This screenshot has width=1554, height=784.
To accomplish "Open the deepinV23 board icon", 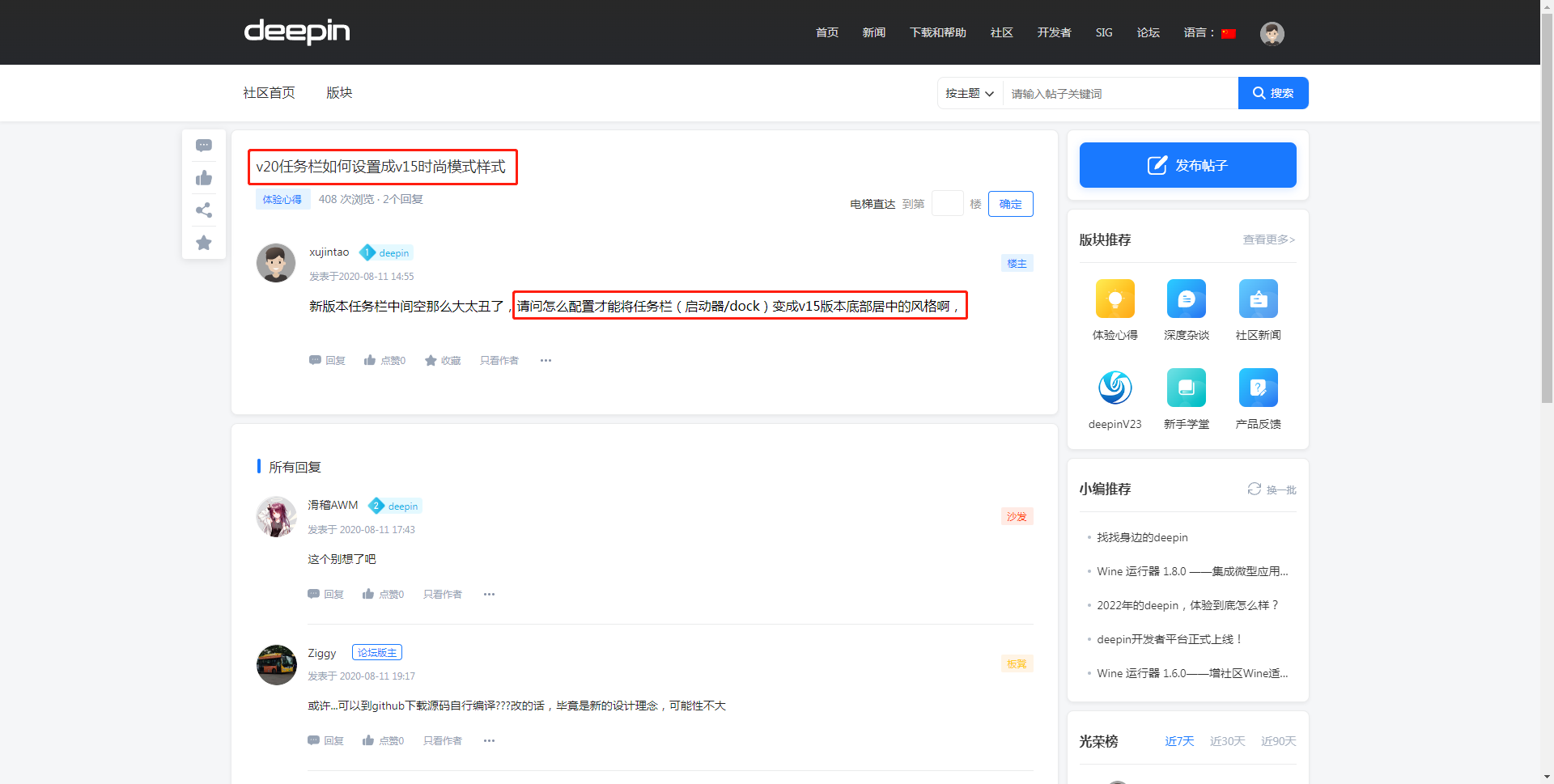I will [1115, 388].
